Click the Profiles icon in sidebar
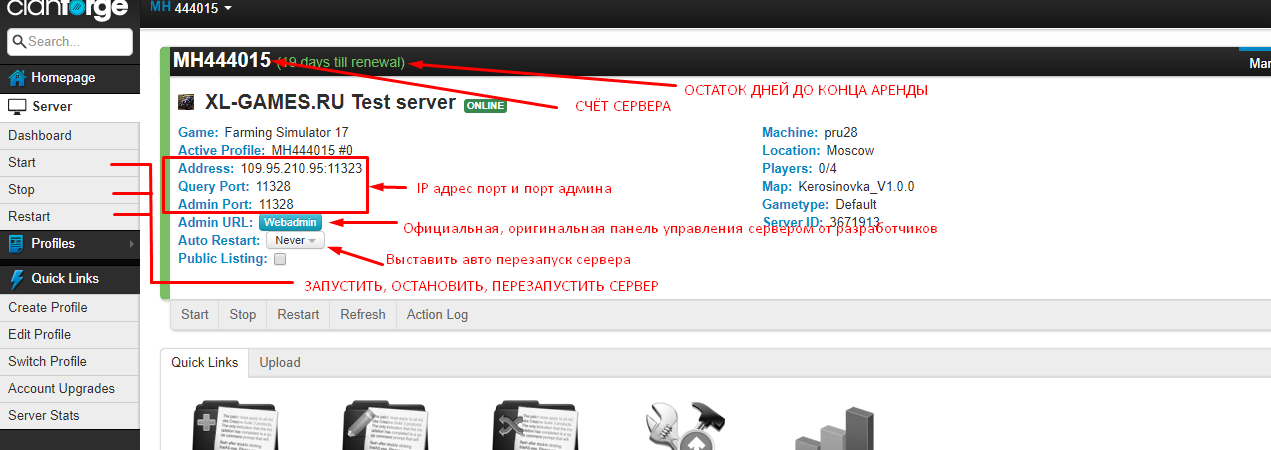Viewport: 1271px width, 450px height. click(17, 243)
